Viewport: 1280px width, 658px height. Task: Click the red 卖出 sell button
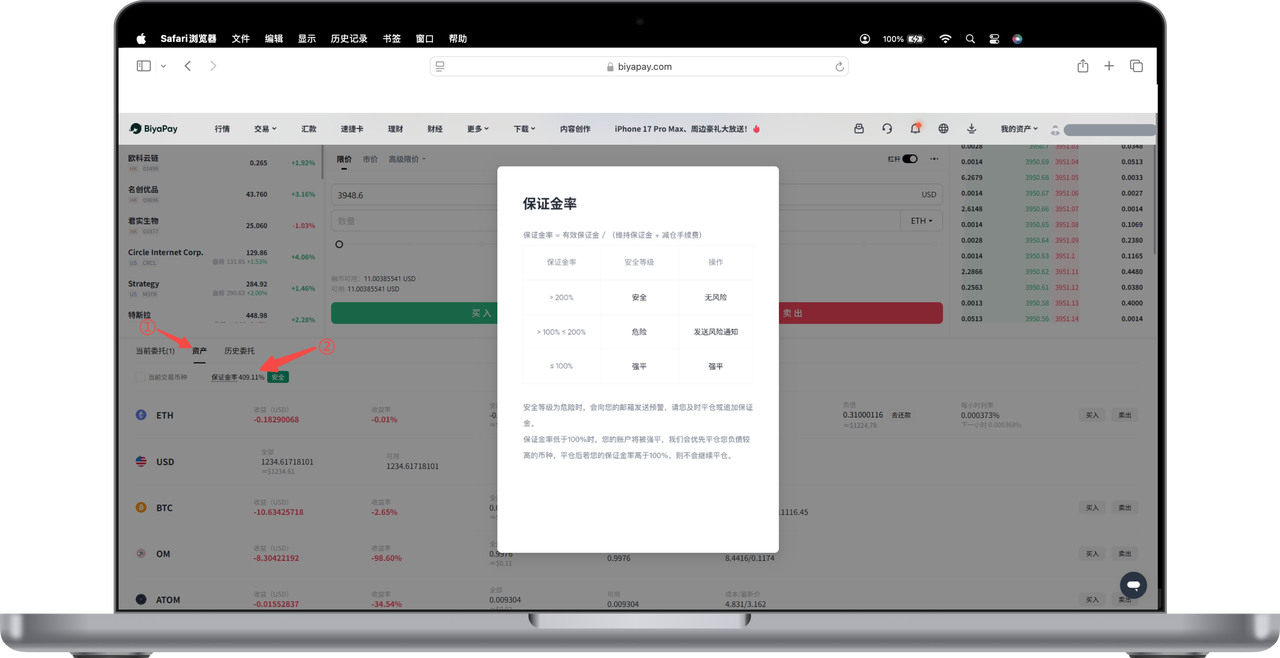[792, 313]
